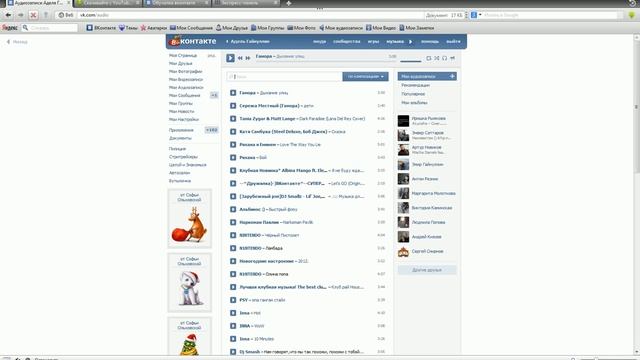Screen dimensions: 640x360
Task: Play NINTENDO – Ламбада
Action: (x=233, y=248)
